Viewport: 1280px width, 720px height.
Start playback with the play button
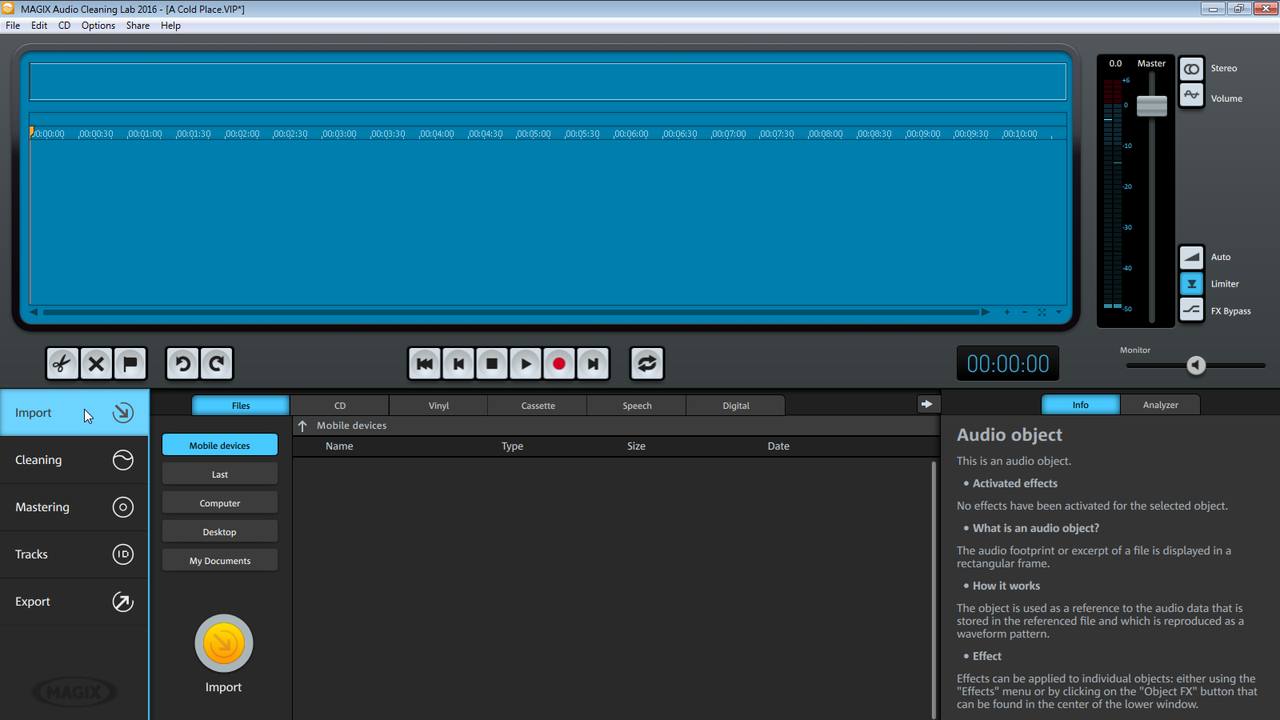526,364
